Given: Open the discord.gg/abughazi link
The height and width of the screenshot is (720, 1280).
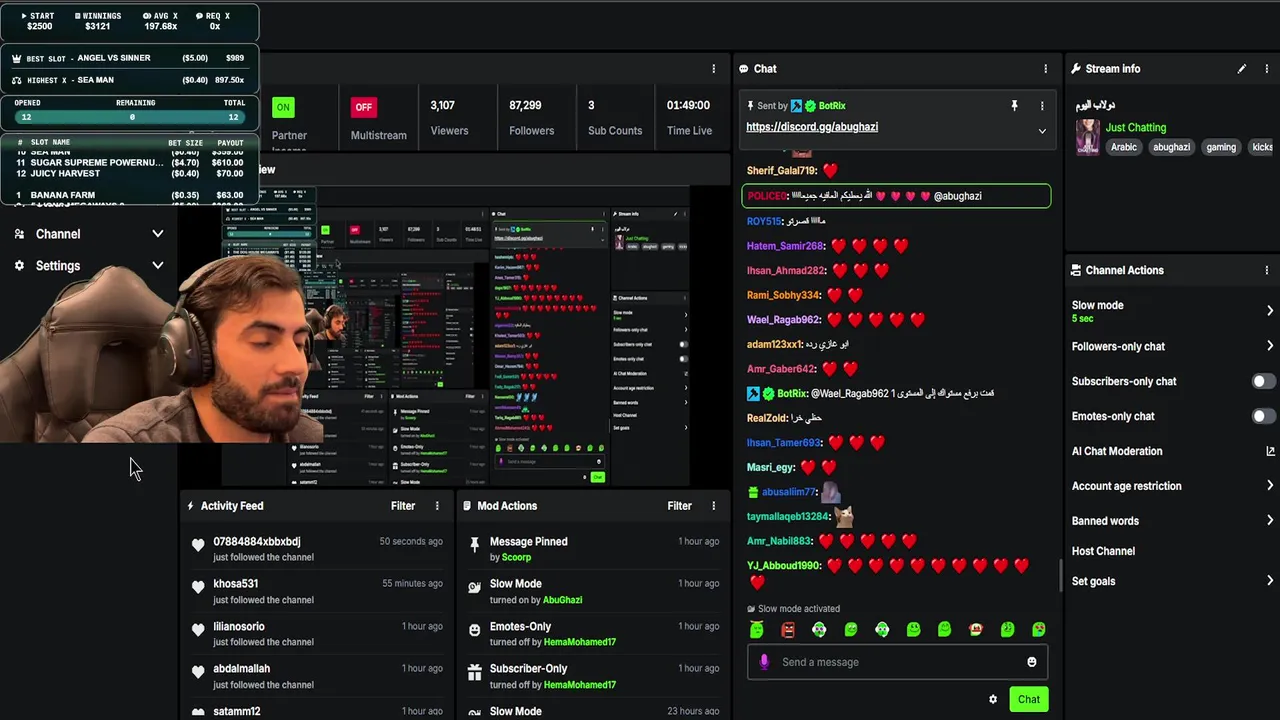Looking at the screenshot, I should pos(812,127).
